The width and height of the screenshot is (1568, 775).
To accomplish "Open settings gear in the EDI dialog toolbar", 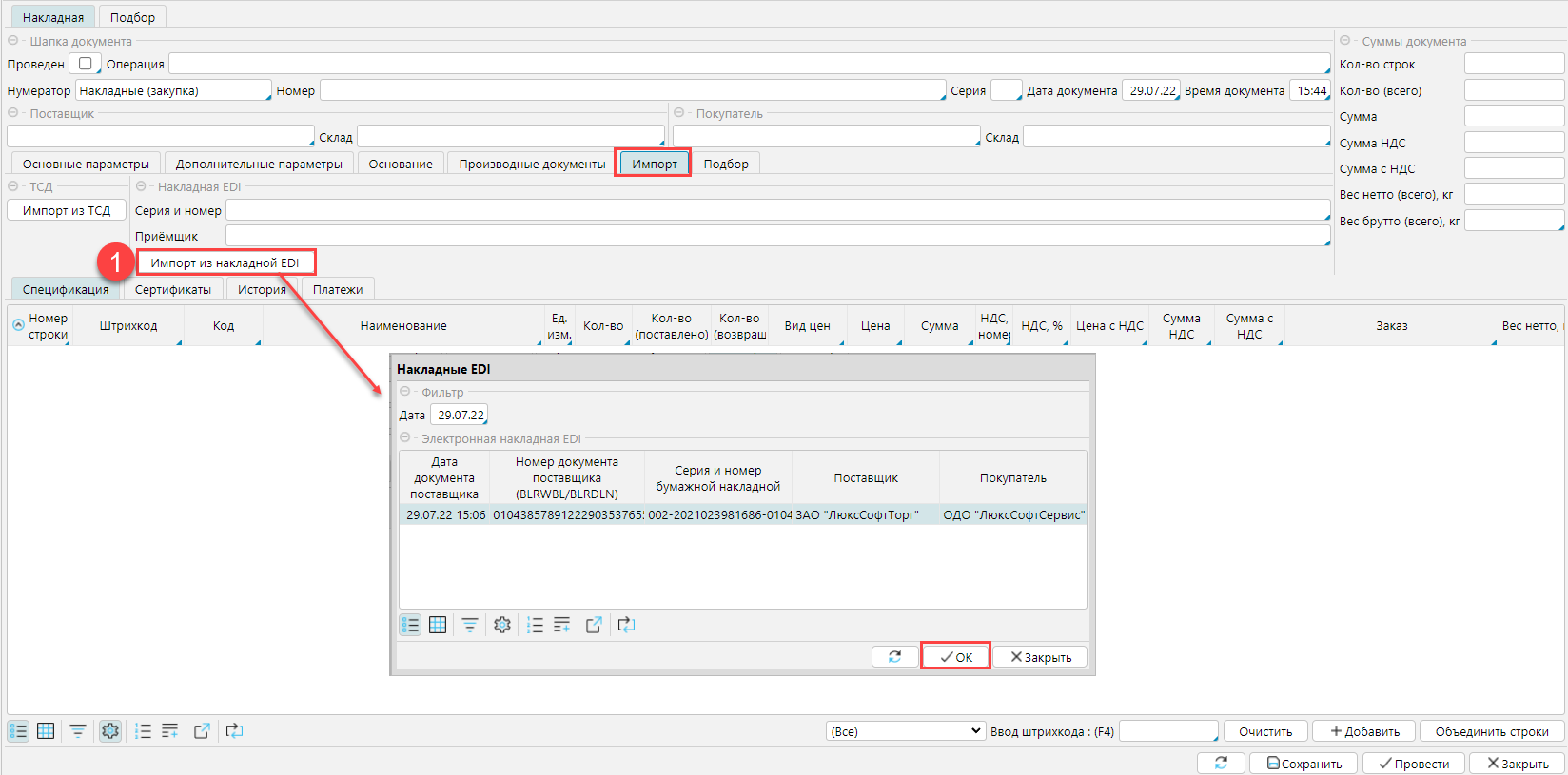I will (x=502, y=625).
